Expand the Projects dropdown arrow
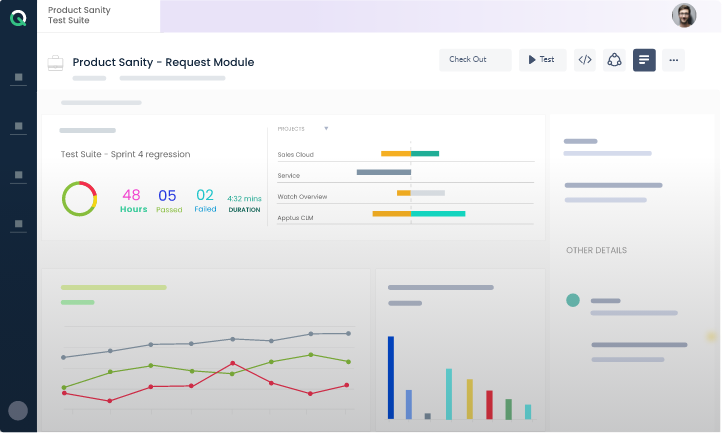The width and height of the screenshot is (725, 433). click(326, 129)
